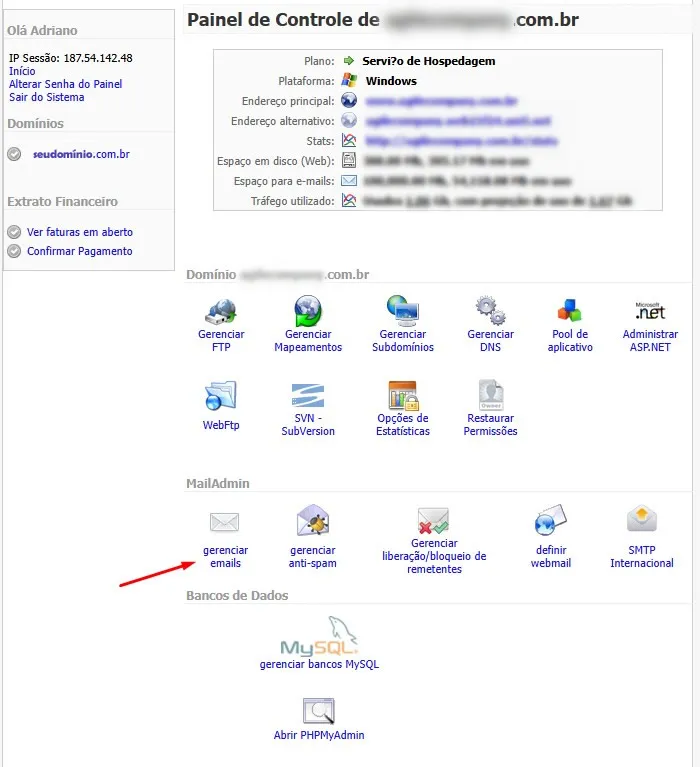700x767 pixels.
Task: Click the Restaurar Permissões icon
Action: point(490,396)
